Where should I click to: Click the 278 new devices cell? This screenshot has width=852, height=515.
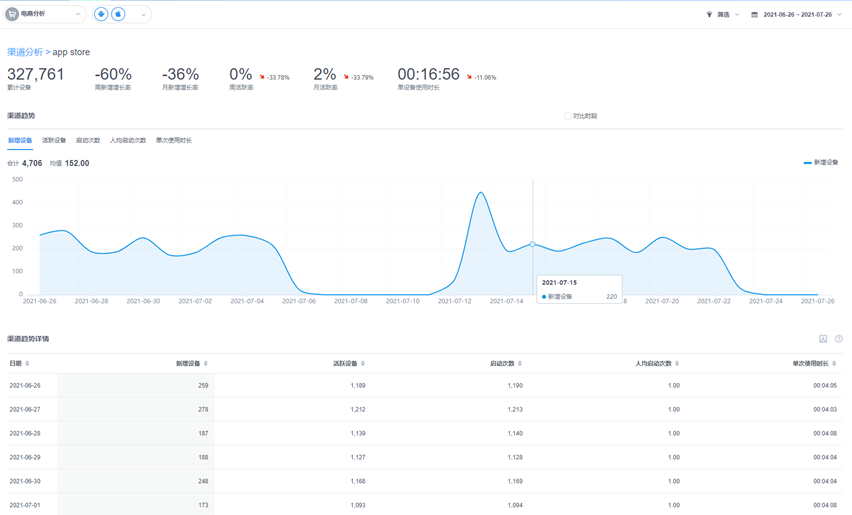coord(203,409)
